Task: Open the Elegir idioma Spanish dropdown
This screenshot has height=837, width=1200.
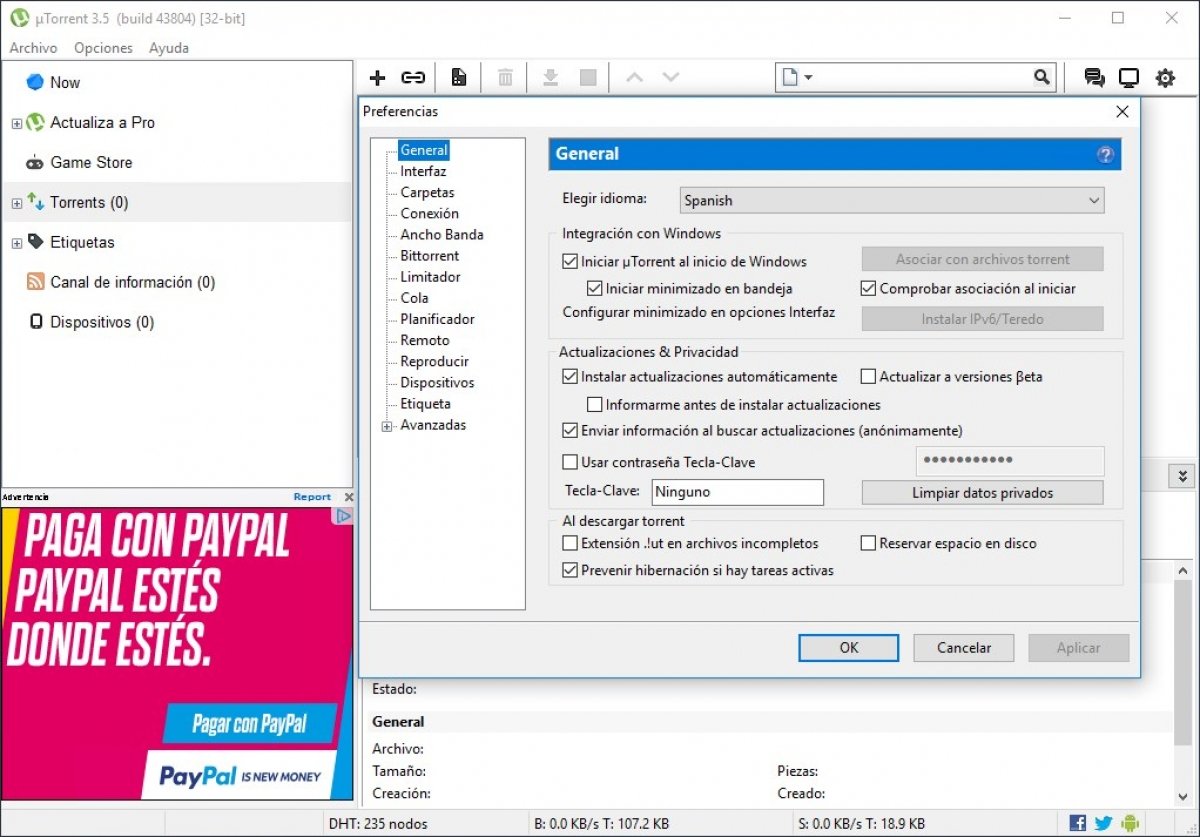Action: (892, 200)
